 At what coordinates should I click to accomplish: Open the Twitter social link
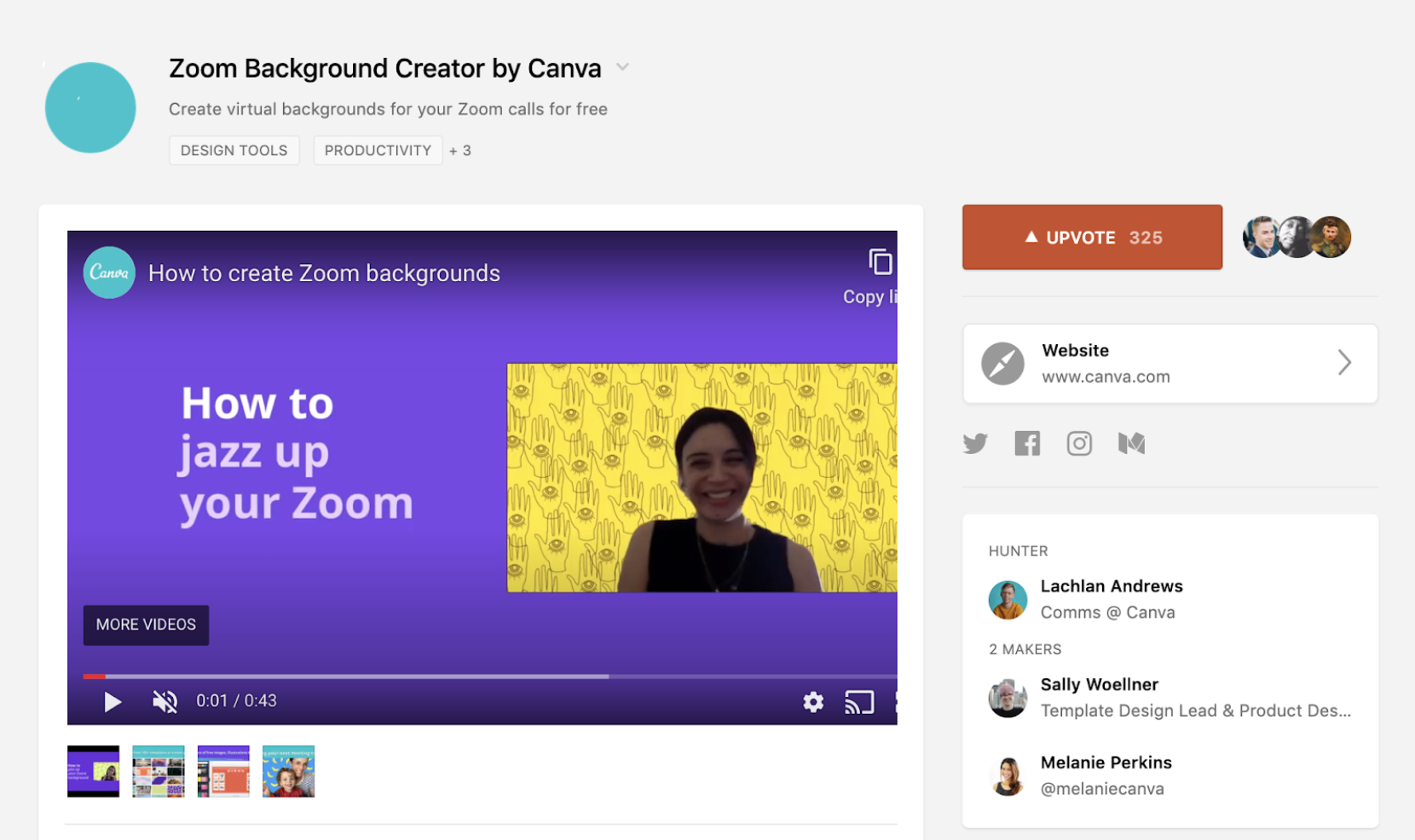coord(975,444)
